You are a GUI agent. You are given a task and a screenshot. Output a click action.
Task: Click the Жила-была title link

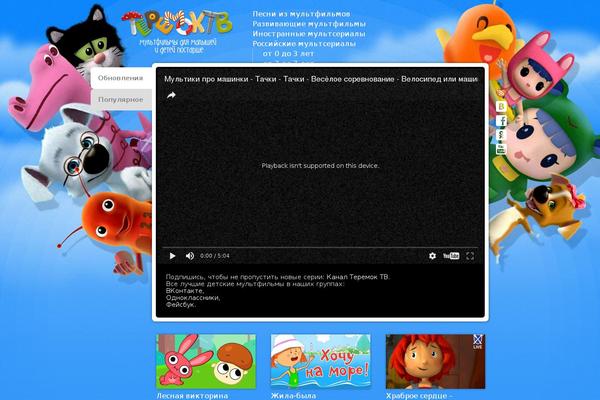(x=293, y=396)
